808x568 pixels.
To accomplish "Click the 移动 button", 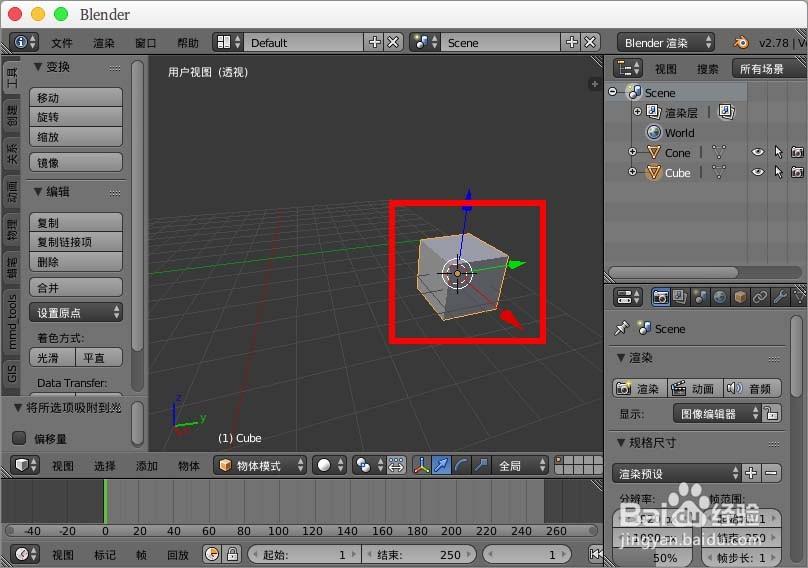I will [x=76, y=97].
